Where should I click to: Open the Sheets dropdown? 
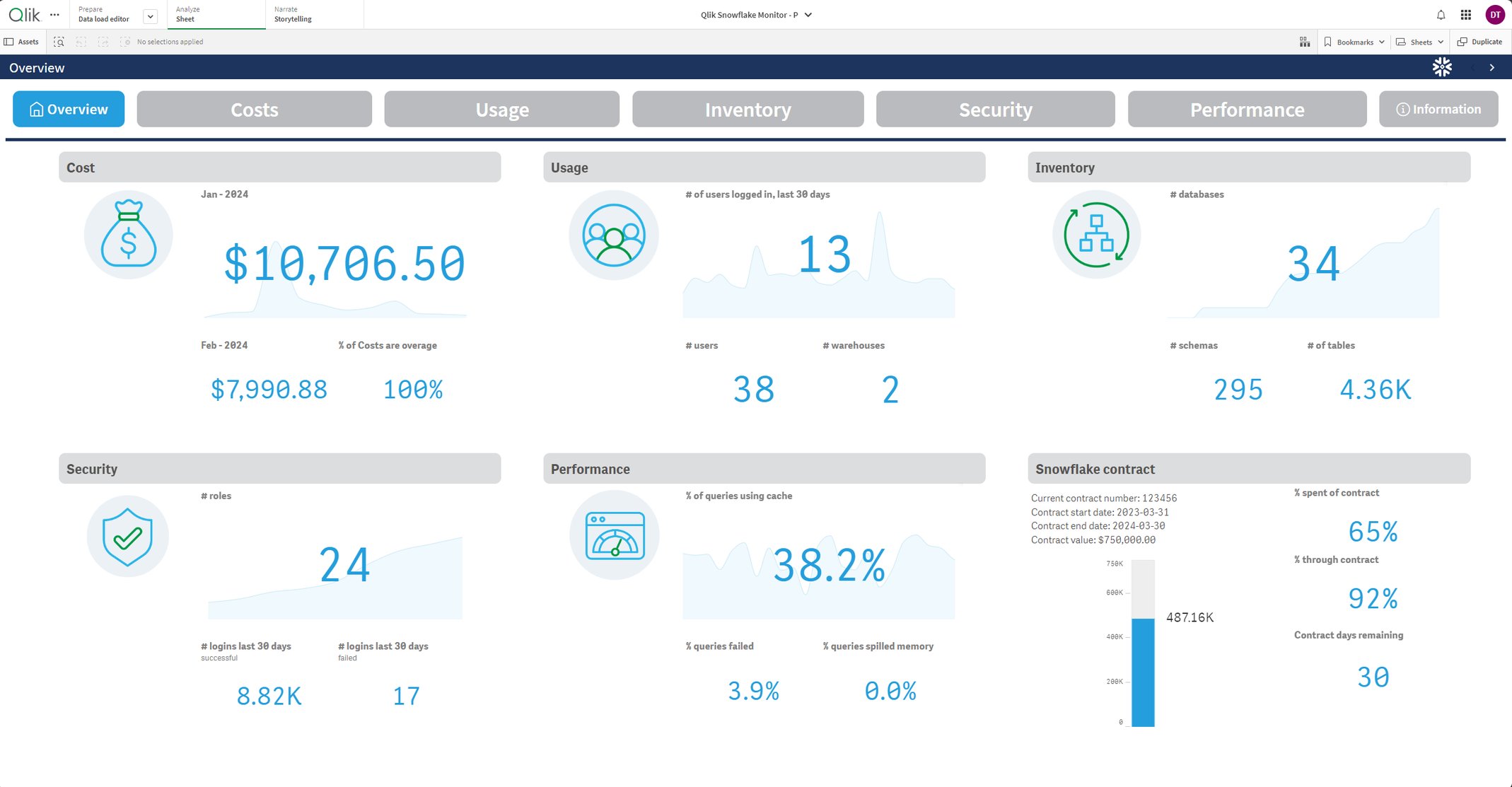coord(1419,42)
